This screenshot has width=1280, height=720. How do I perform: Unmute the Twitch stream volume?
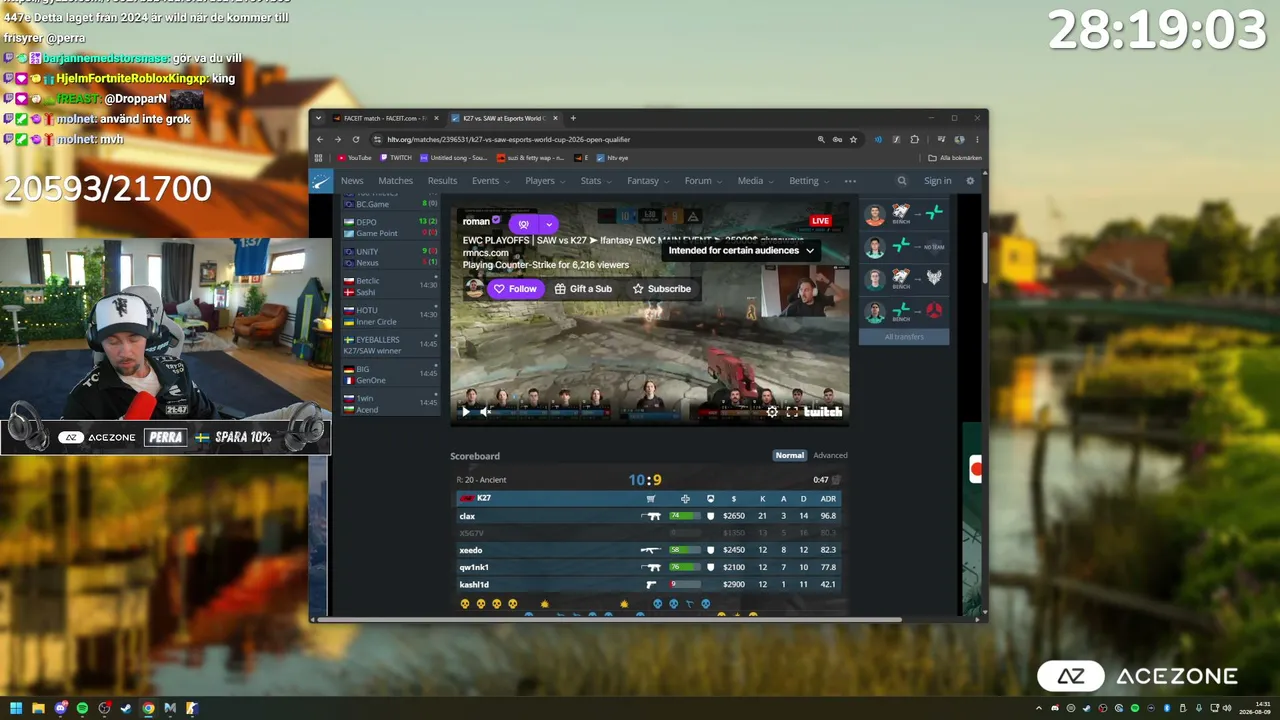point(485,411)
